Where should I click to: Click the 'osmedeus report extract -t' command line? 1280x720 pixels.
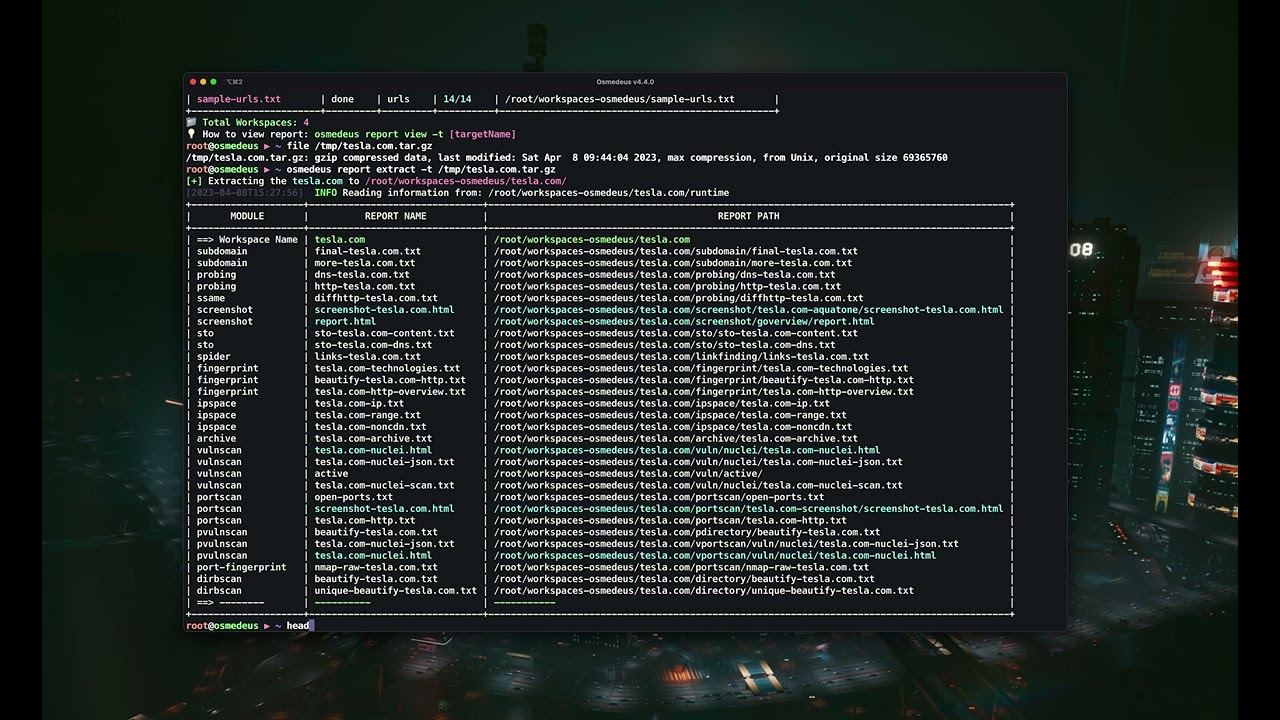(421, 169)
